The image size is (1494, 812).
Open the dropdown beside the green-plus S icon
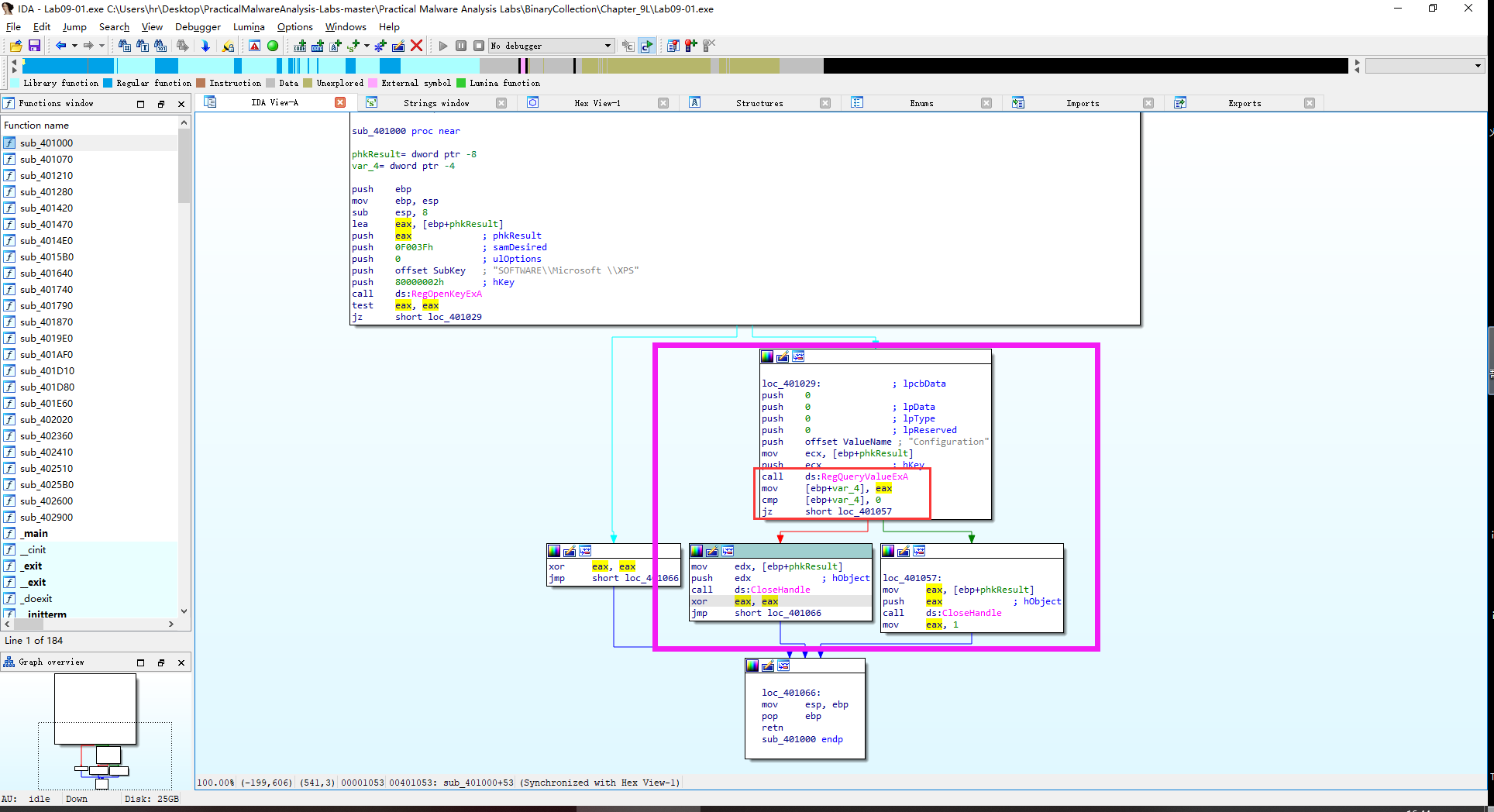[x=367, y=46]
